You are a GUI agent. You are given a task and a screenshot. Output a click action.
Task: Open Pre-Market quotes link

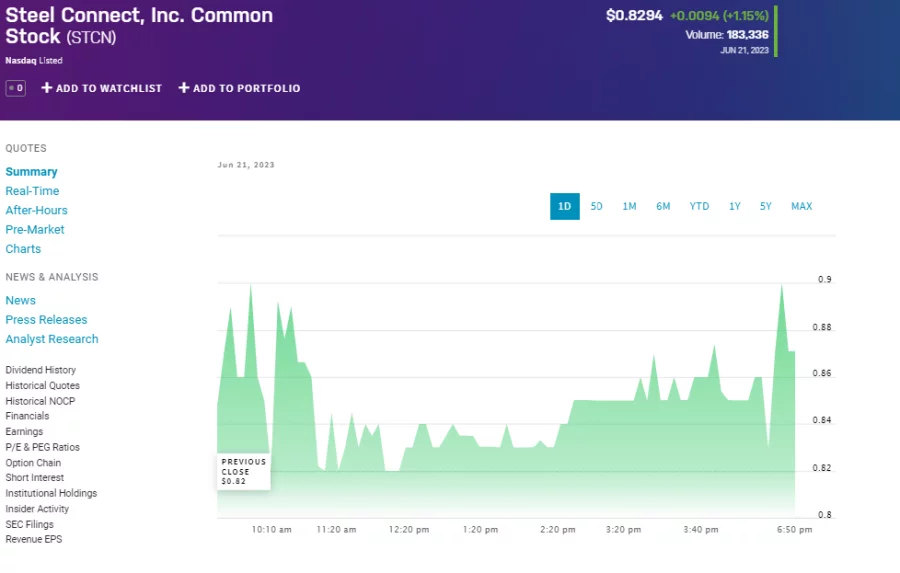click(35, 229)
